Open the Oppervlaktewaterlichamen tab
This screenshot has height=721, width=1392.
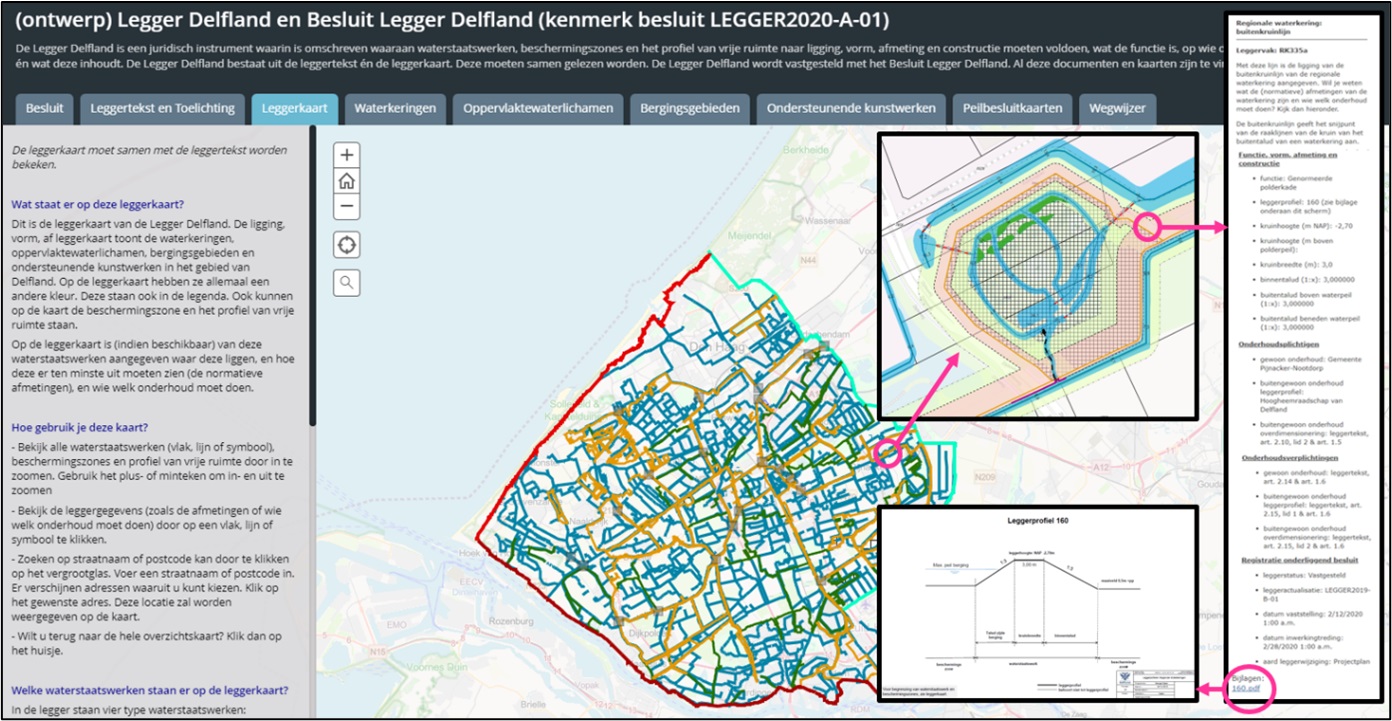point(538,108)
